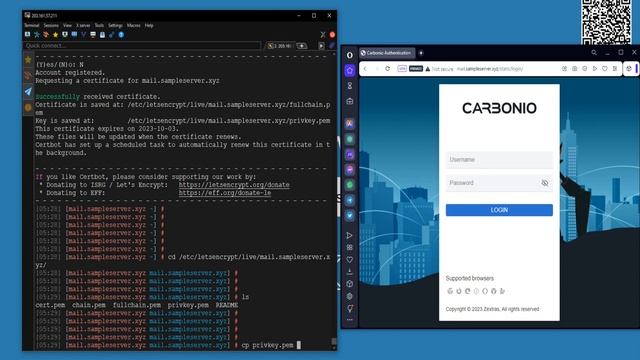640x360 pixels.
Task: Open the gear Settings icon in Opera sidebar
Action: point(350,296)
